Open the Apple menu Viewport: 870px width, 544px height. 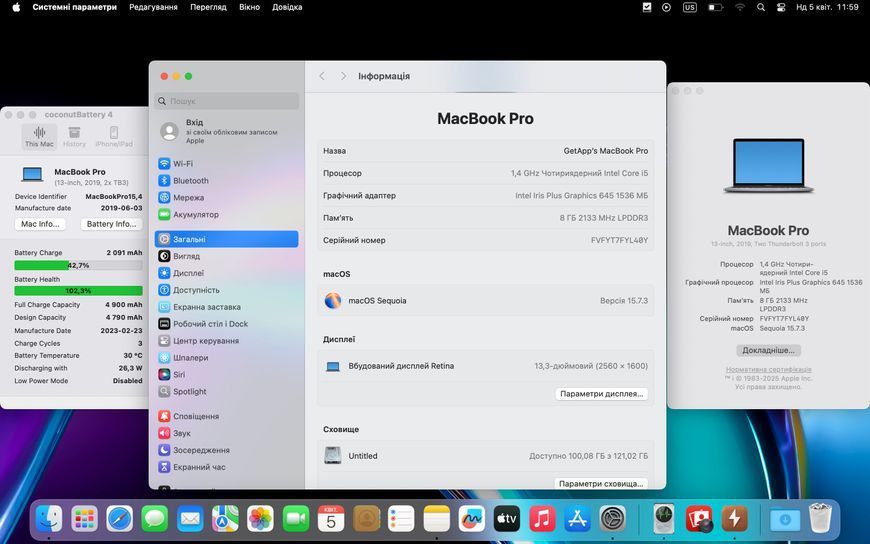16,7
